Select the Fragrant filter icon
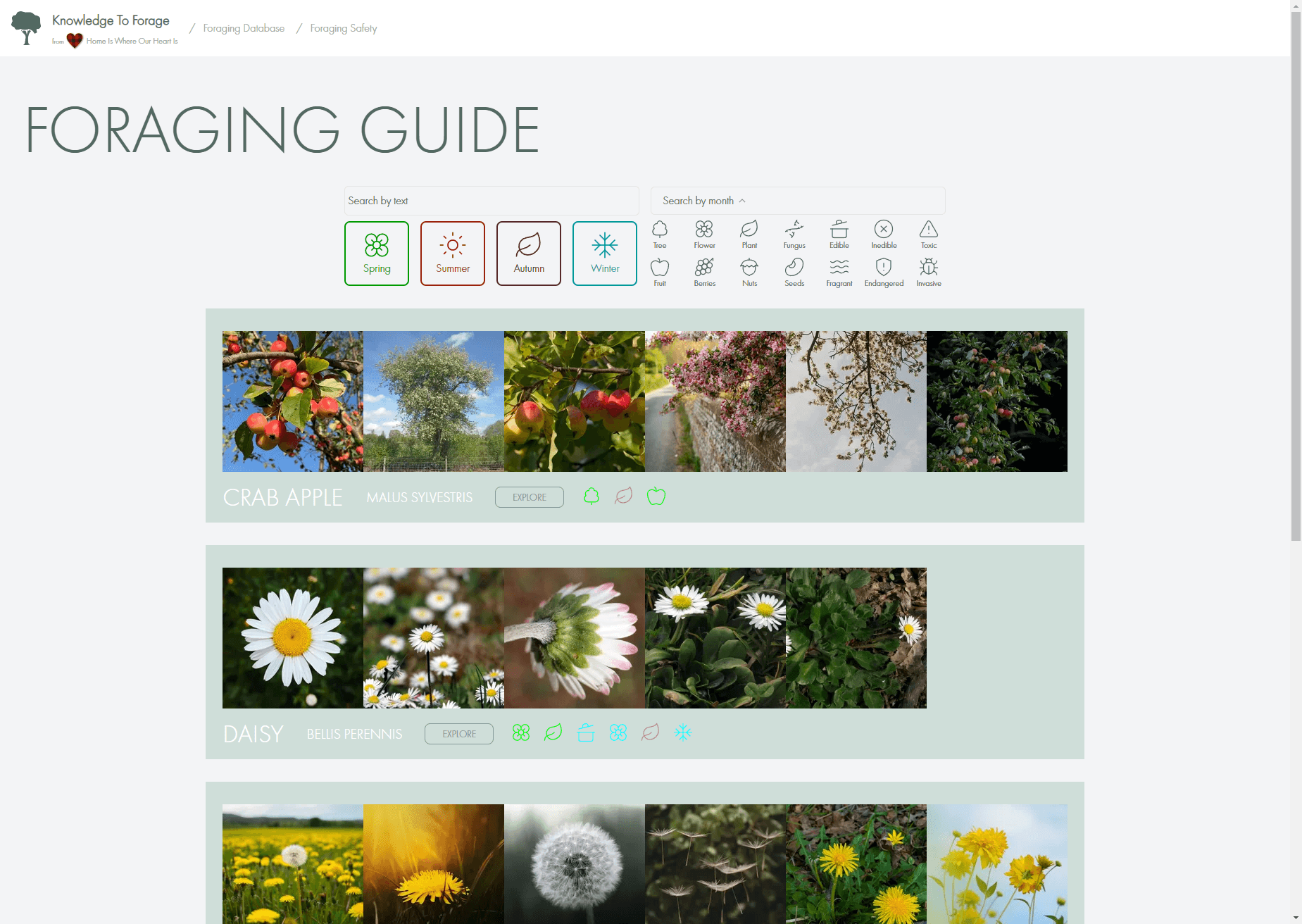 click(839, 273)
